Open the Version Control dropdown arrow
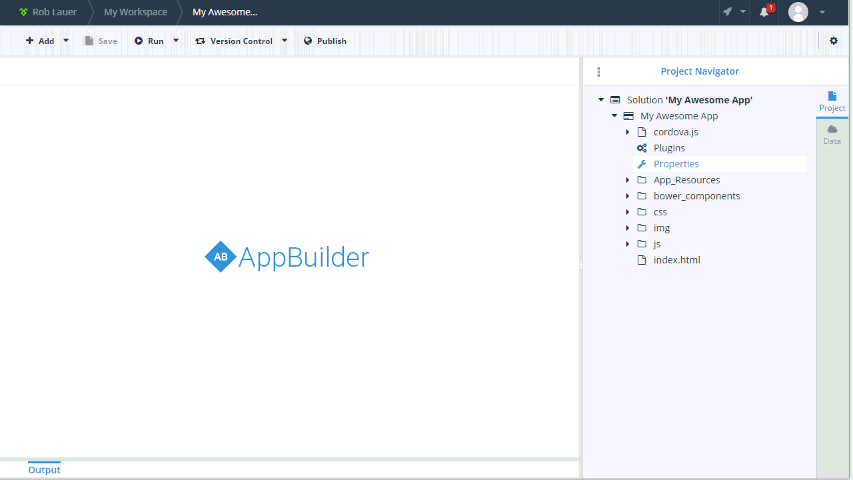Viewport: 853px width, 480px height. pos(285,41)
